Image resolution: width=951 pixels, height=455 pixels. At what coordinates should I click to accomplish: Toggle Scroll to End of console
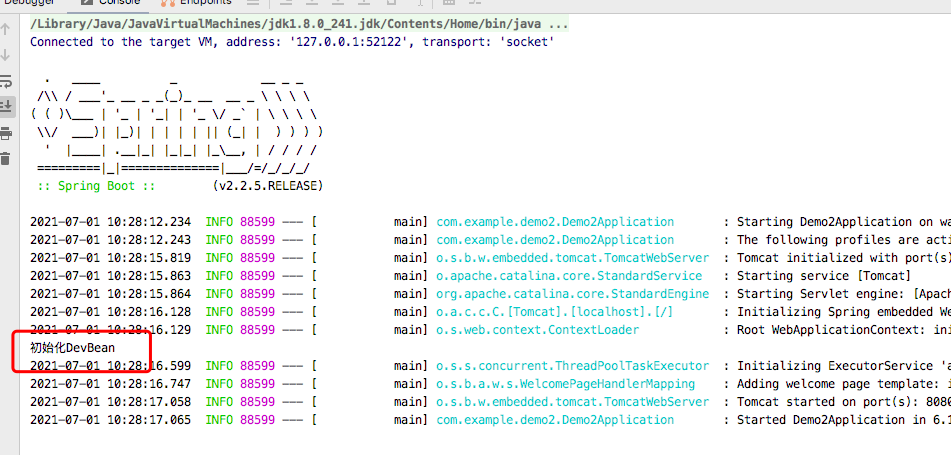[5, 106]
